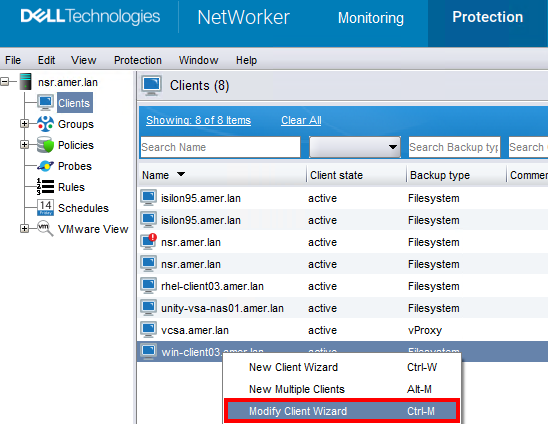The width and height of the screenshot is (548, 424).
Task: Sort by the Name column arrow
Action: [x=181, y=174]
